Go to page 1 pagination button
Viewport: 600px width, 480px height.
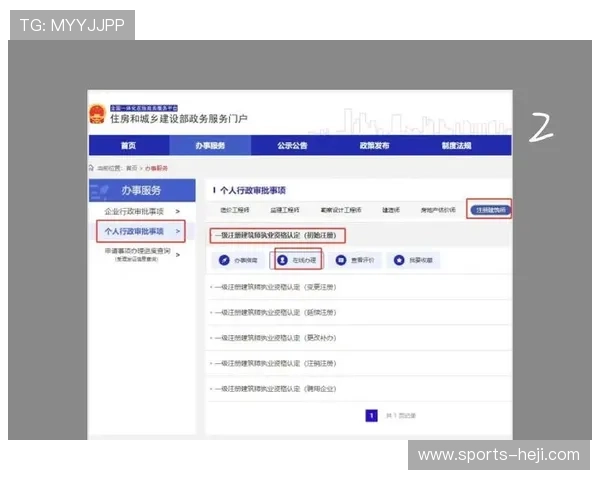372,416
